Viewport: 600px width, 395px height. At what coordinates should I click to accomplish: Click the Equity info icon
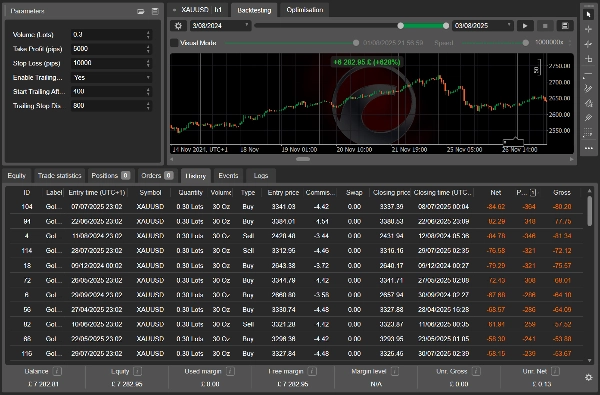[137, 371]
